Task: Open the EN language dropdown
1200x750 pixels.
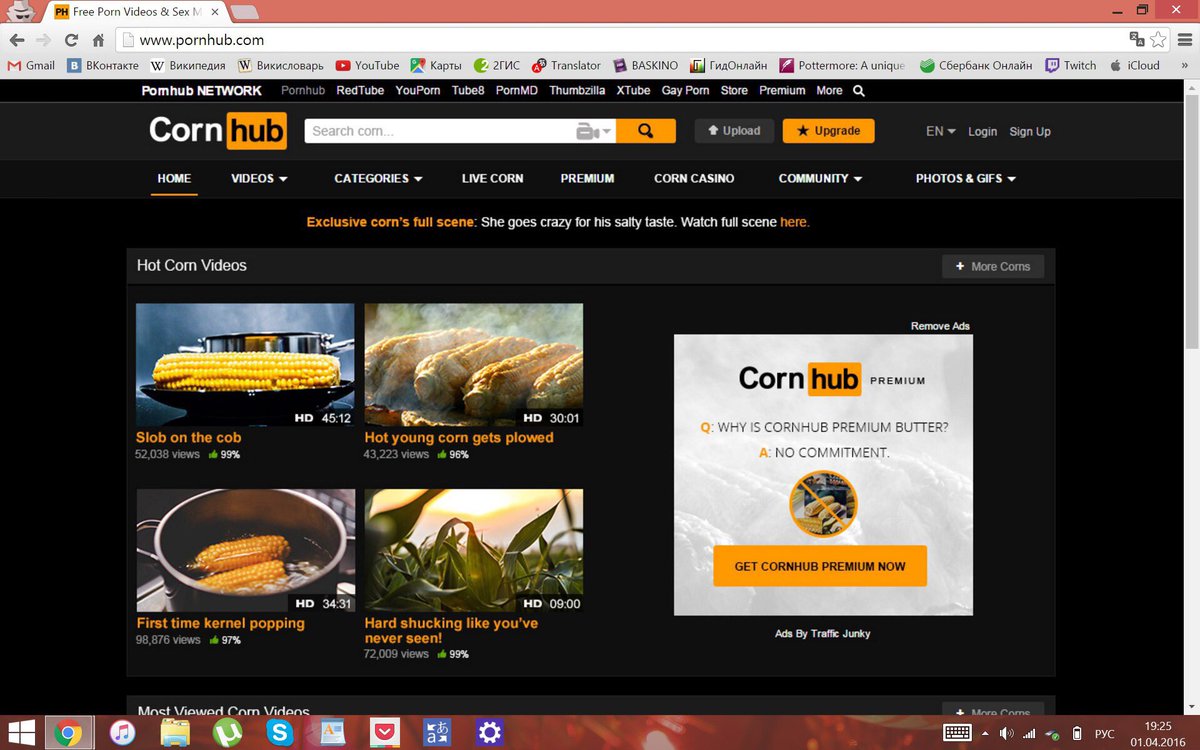Action: [940, 131]
